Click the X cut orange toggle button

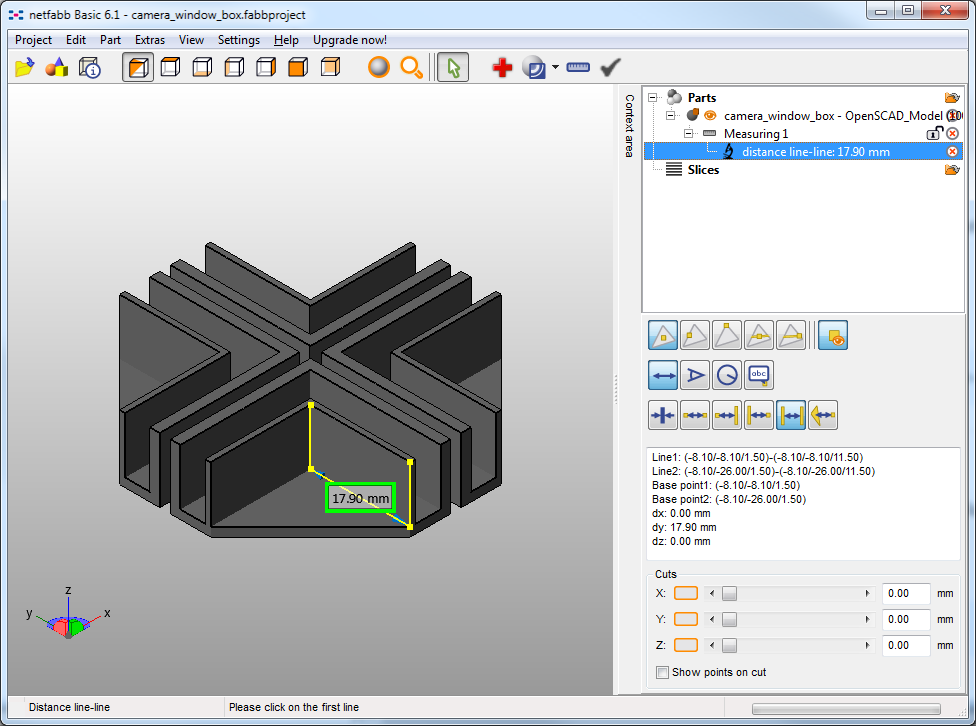coord(686,593)
